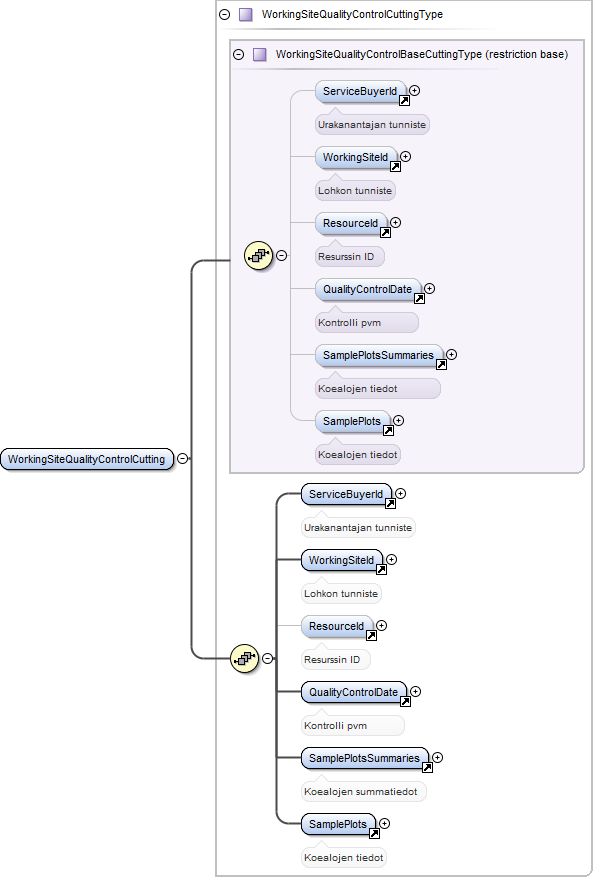Select ResourceId element below the restriction base

(336, 627)
